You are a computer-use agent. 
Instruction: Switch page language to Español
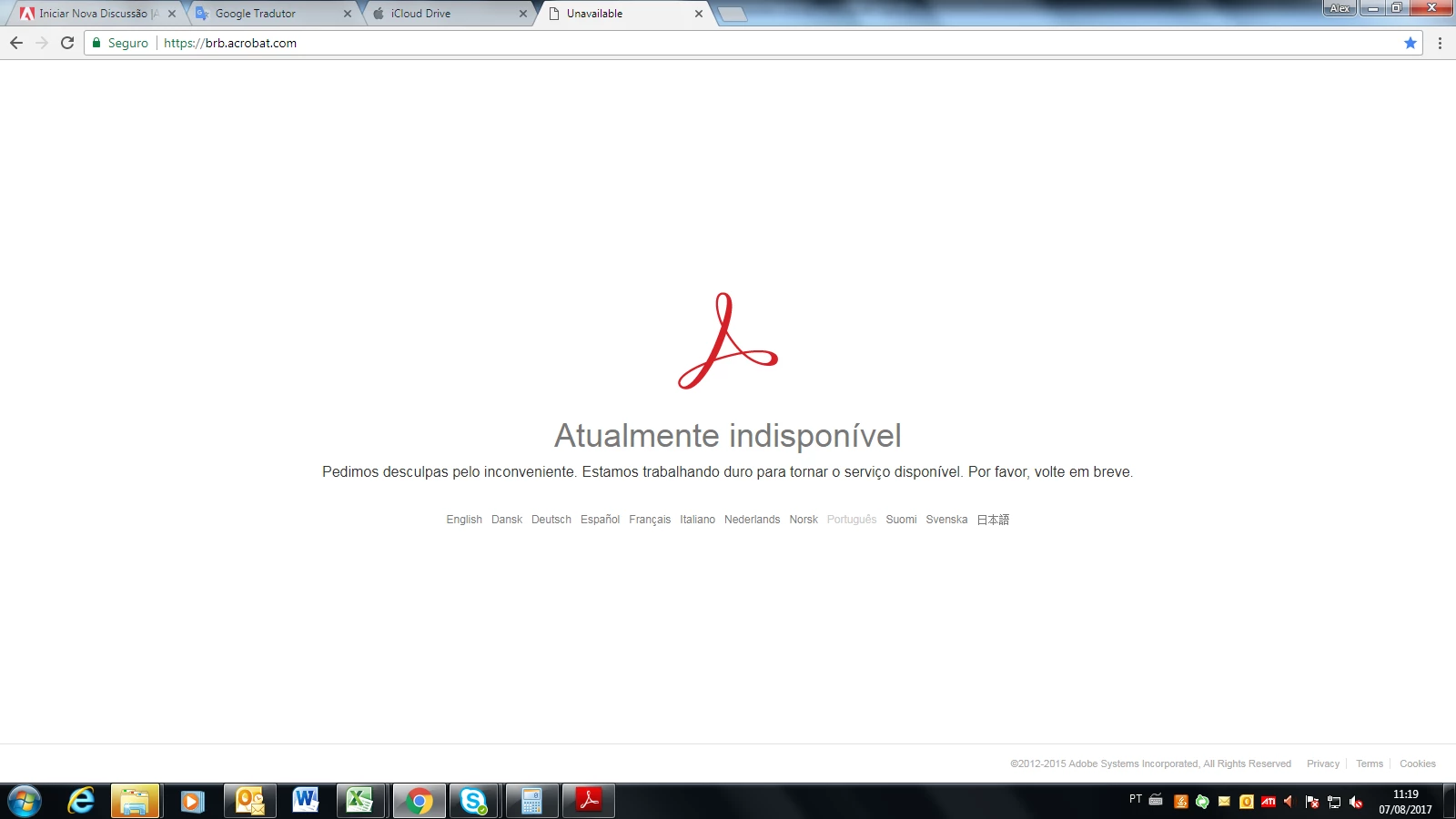click(600, 520)
